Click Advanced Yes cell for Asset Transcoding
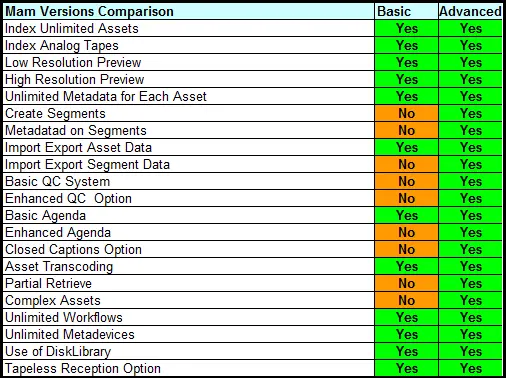 click(470, 266)
